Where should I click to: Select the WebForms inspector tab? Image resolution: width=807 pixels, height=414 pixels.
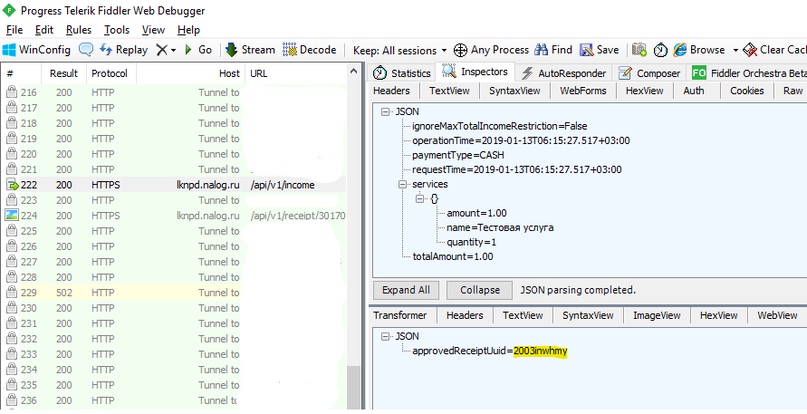tap(583, 91)
